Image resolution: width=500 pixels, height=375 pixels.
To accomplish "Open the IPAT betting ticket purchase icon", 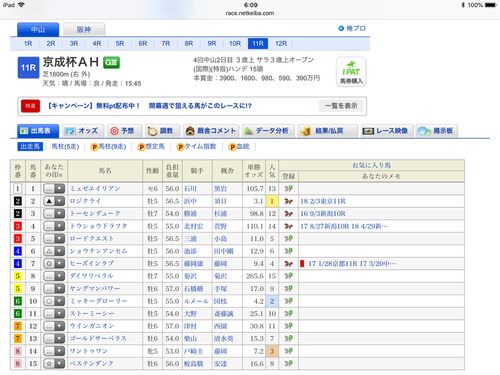I will click(351, 72).
